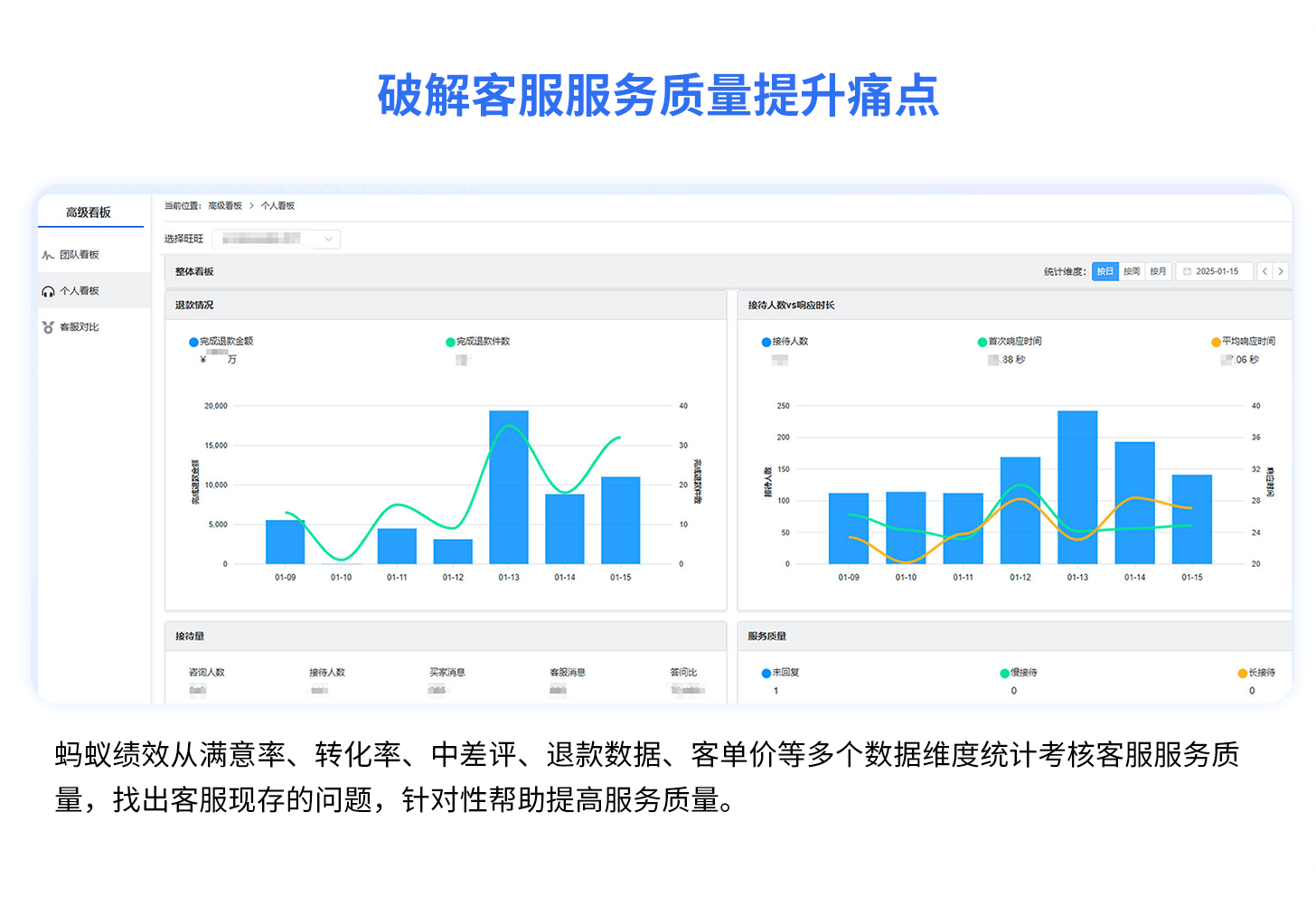Toggle 接待人数 series legend in response chart
This screenshot has height=897, width=1316.
pos(766,342)
